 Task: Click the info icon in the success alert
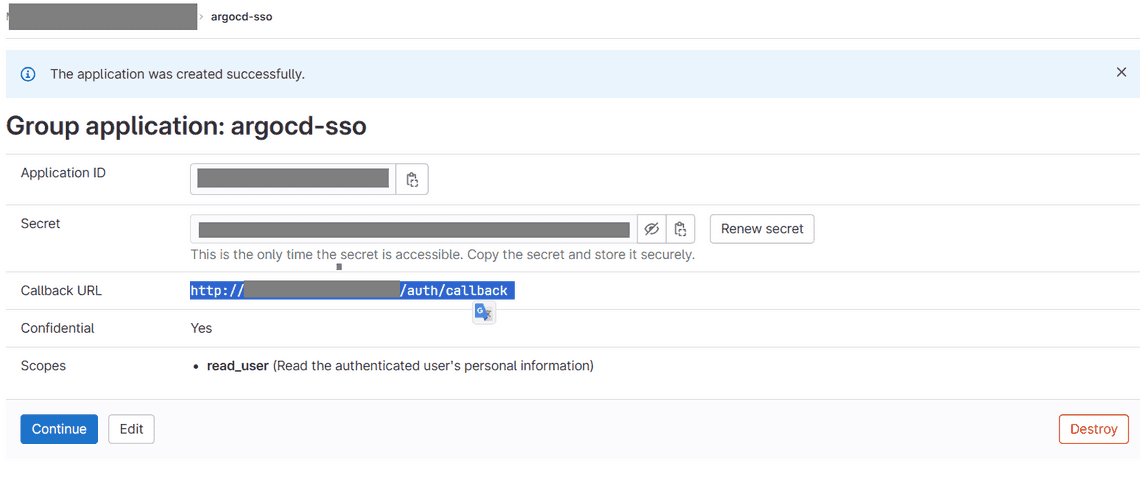pyautogui.click(x=28, y=74)
